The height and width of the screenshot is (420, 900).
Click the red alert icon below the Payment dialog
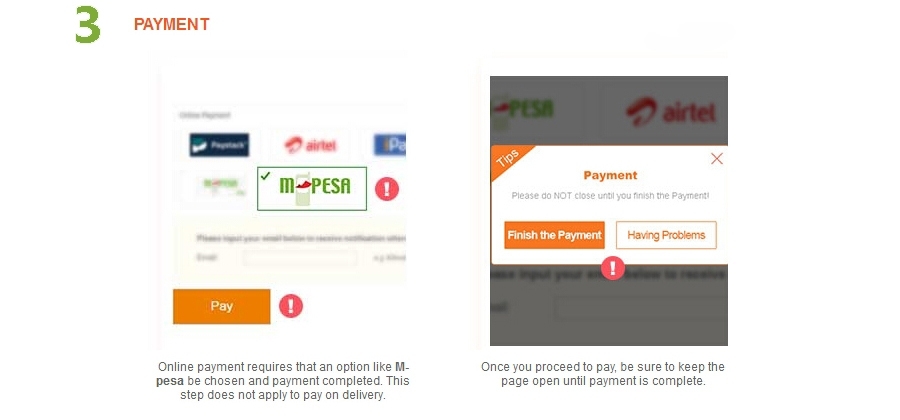tap(613, 267)
